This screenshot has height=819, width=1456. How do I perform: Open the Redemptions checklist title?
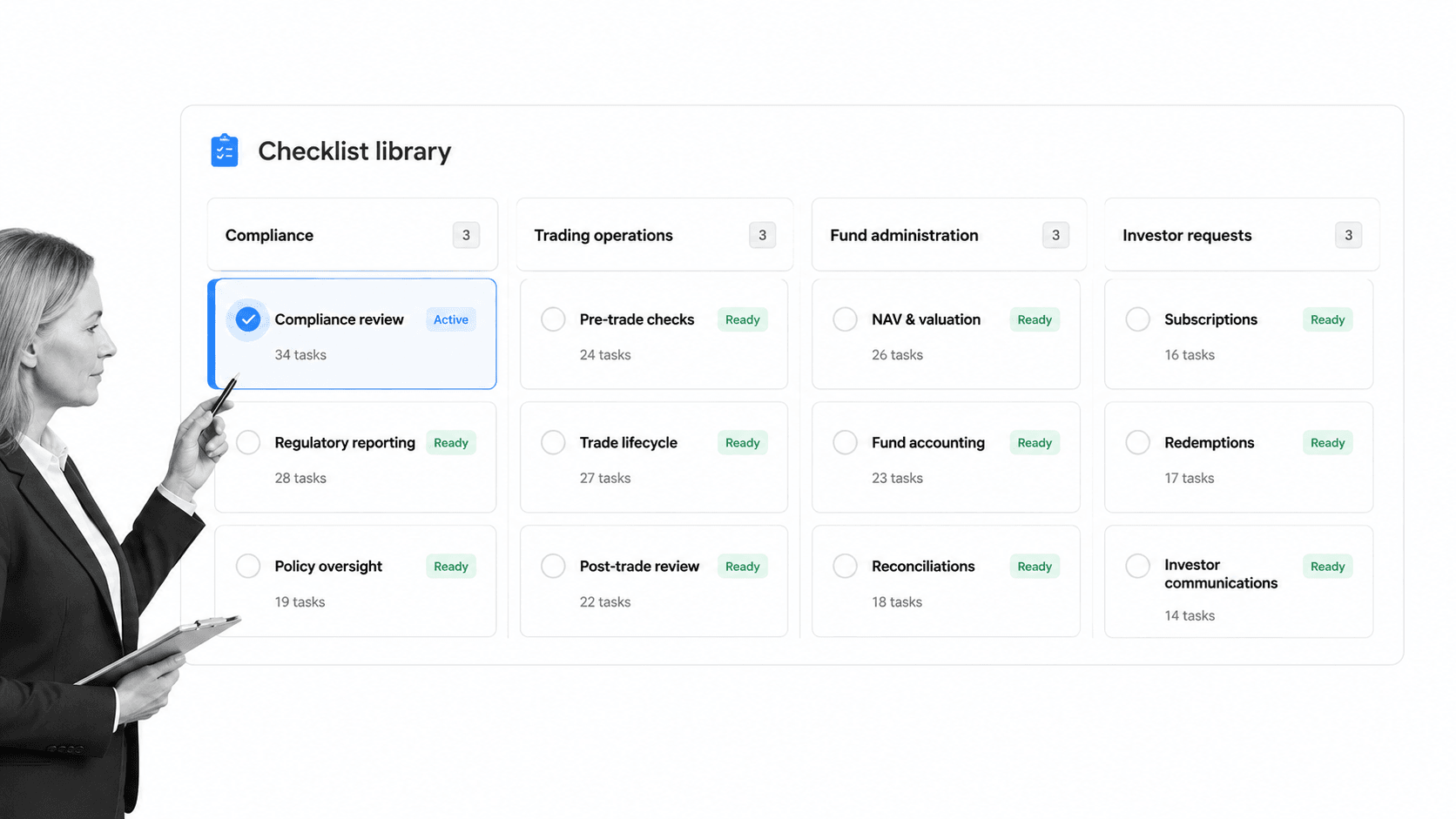1209,442
